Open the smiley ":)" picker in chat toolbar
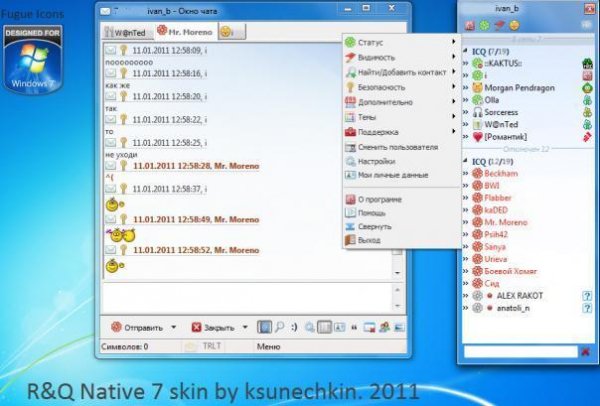Viewport: 600px width, 406px height. pos(294,327)
